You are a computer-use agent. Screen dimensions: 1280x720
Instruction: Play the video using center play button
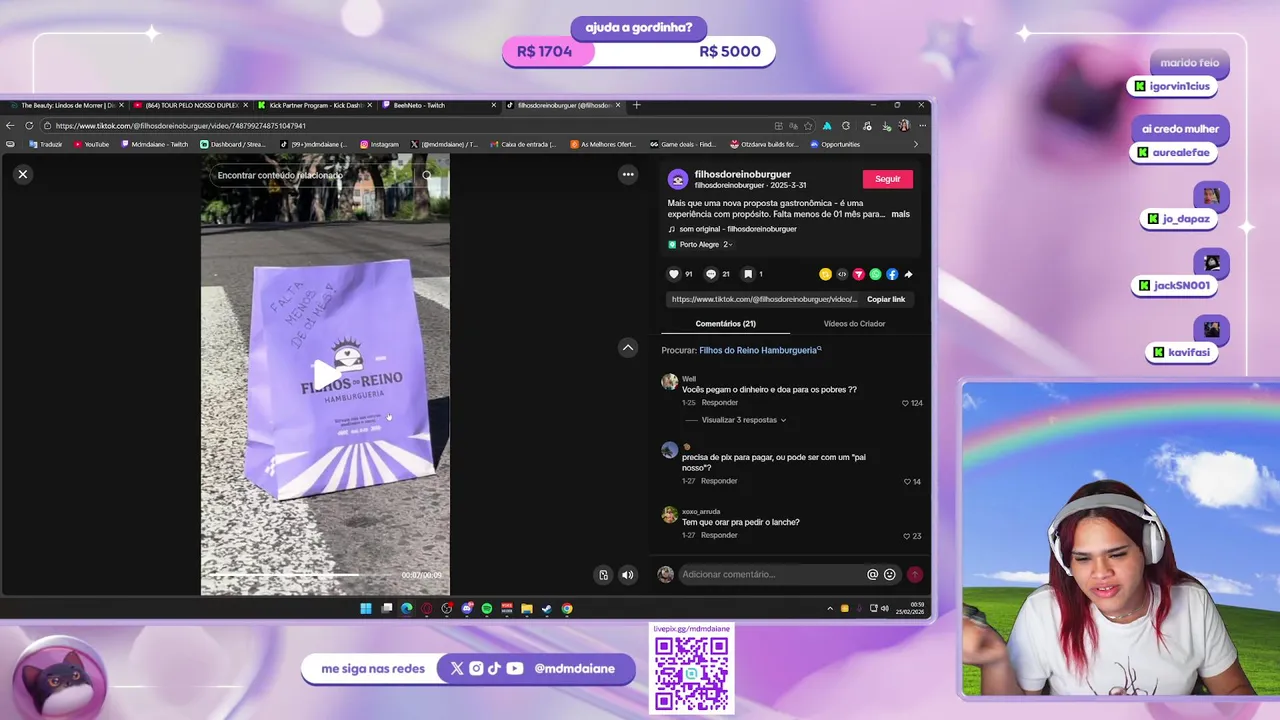coord(326,373)
